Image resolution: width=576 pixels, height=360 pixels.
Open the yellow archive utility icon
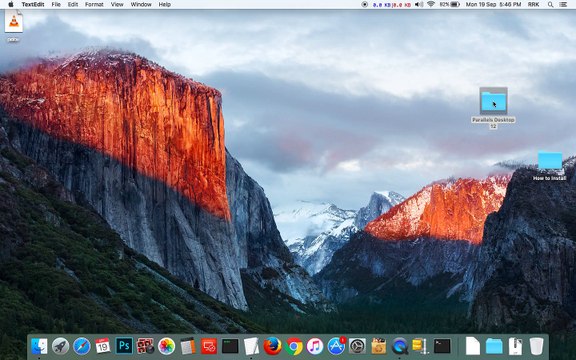pos(419,346)
